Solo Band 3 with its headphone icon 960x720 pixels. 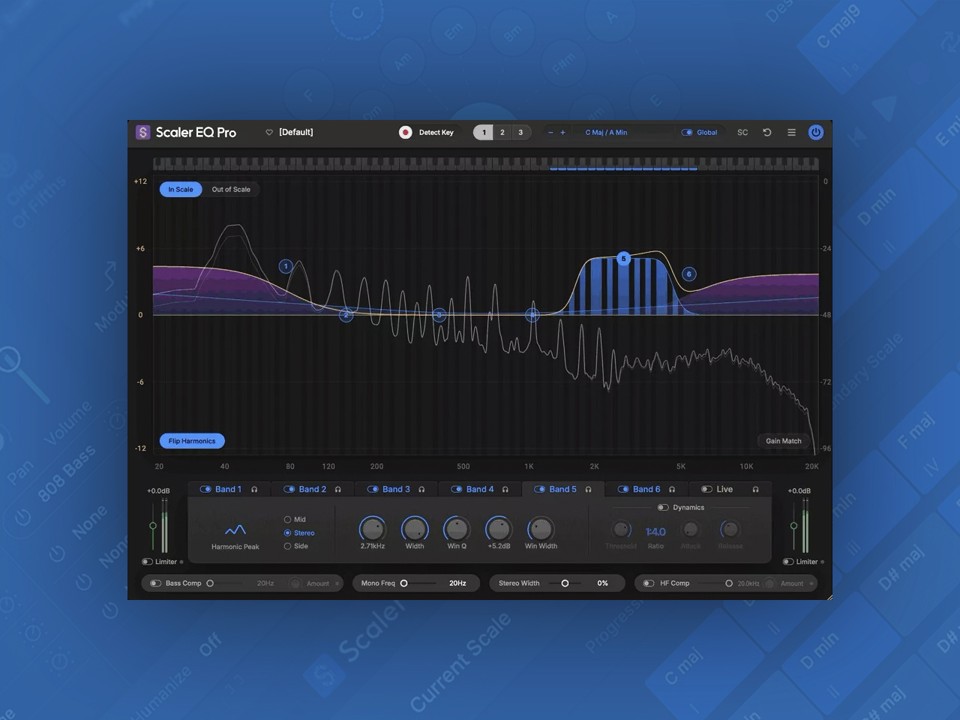click(421, 489)
